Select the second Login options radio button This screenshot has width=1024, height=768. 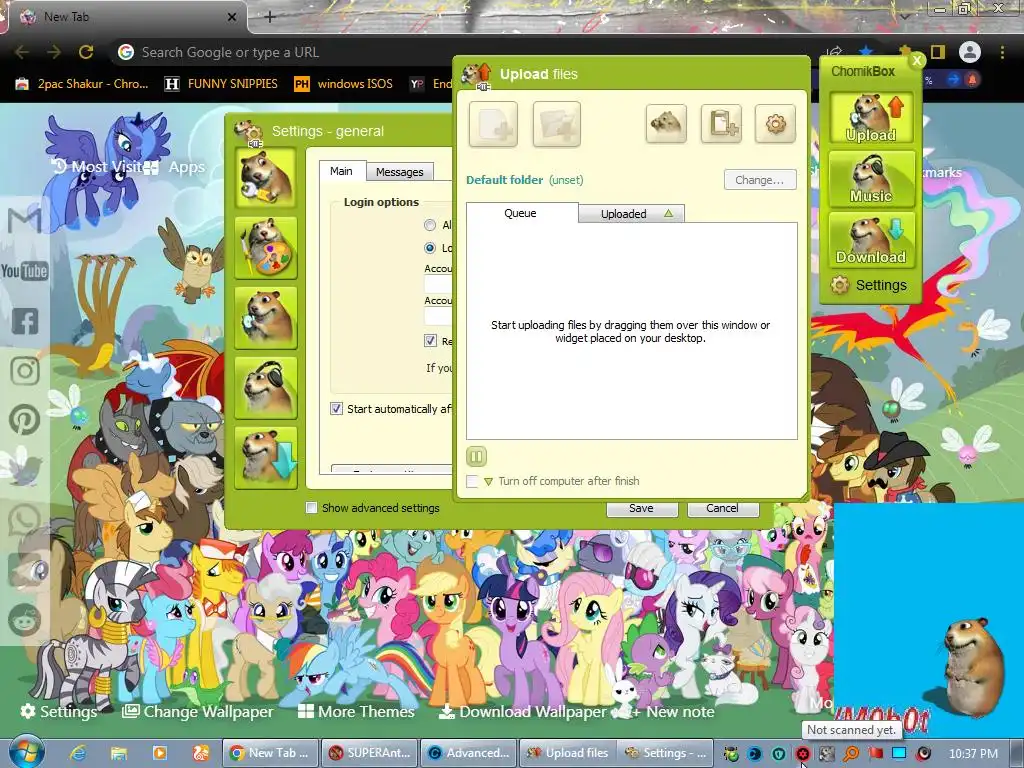point(430,248)
